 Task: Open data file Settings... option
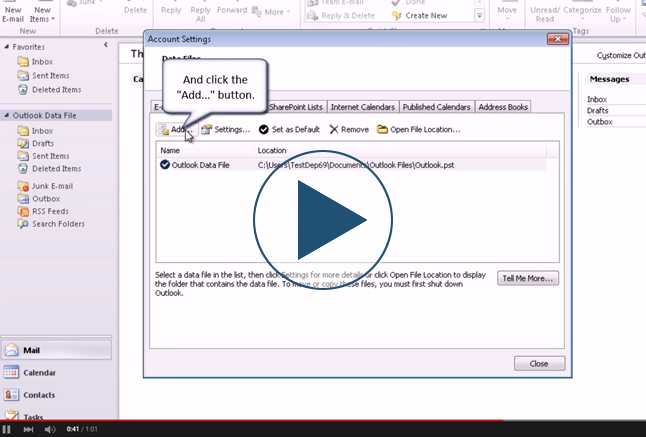pos(226,129)
